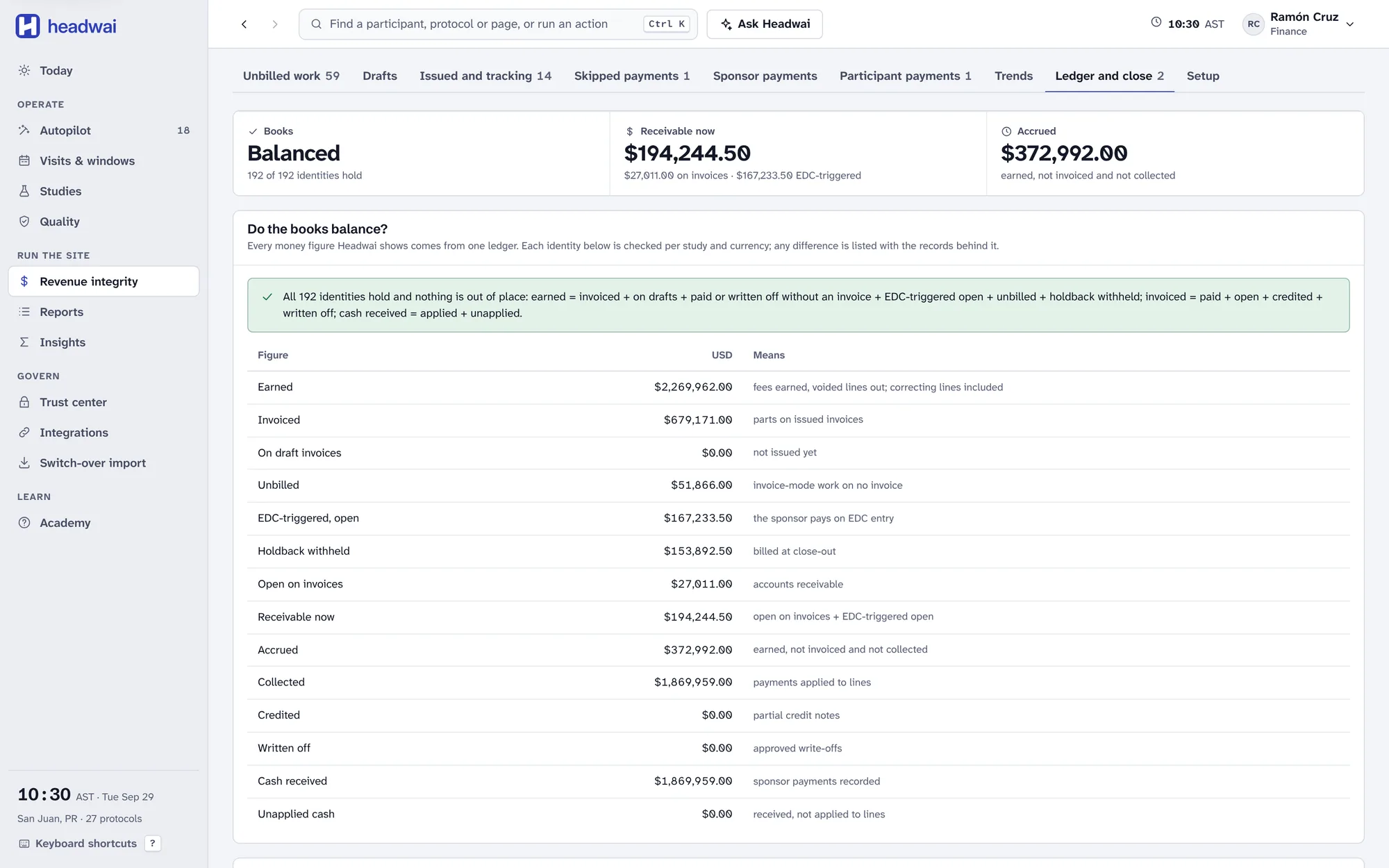Click the Ask Headwai button
Screen dimensions: 1389x868
pos(765,24)
